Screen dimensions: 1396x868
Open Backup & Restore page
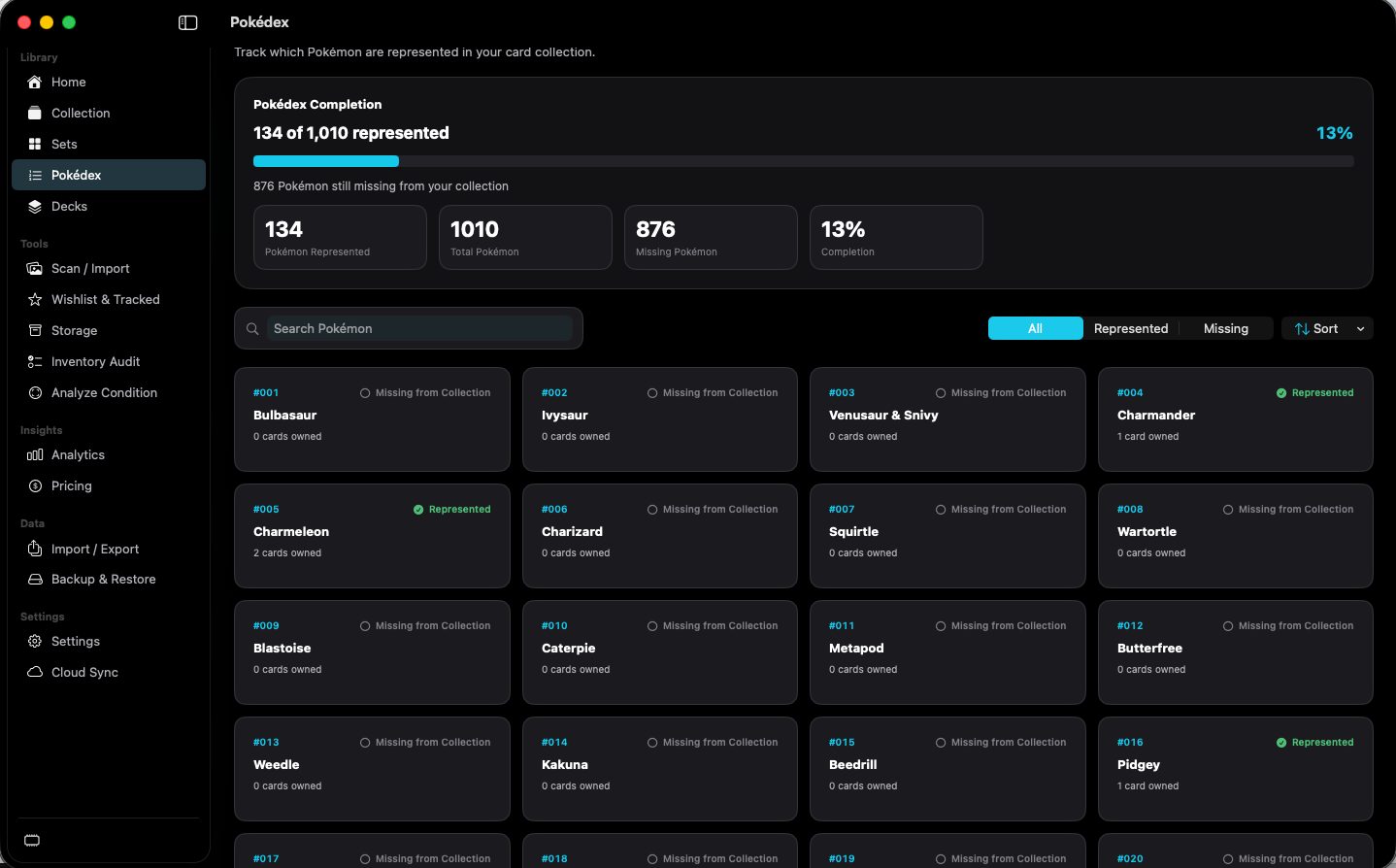109,580
